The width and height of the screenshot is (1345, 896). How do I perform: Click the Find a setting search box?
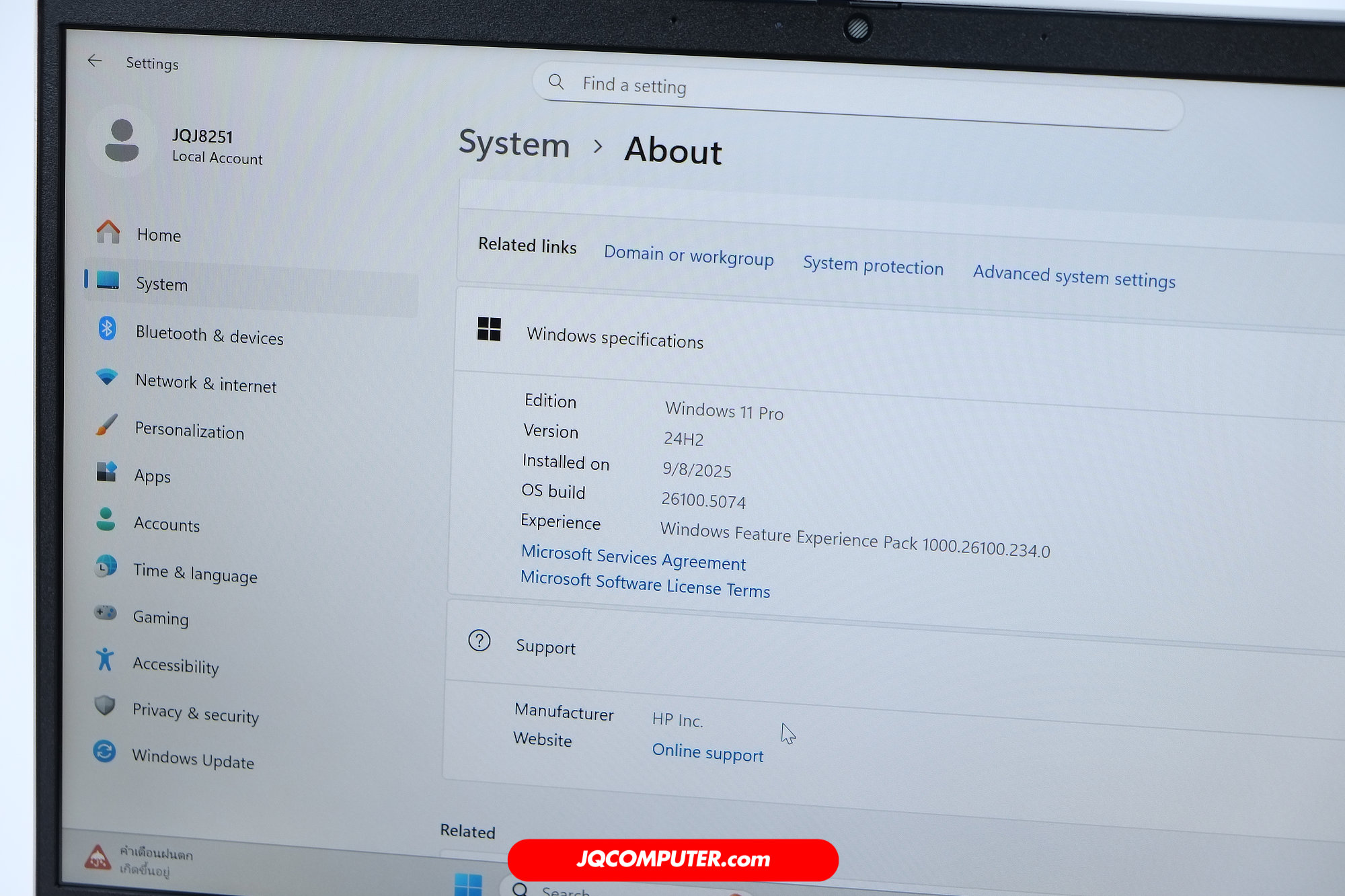tap(858, 95)
